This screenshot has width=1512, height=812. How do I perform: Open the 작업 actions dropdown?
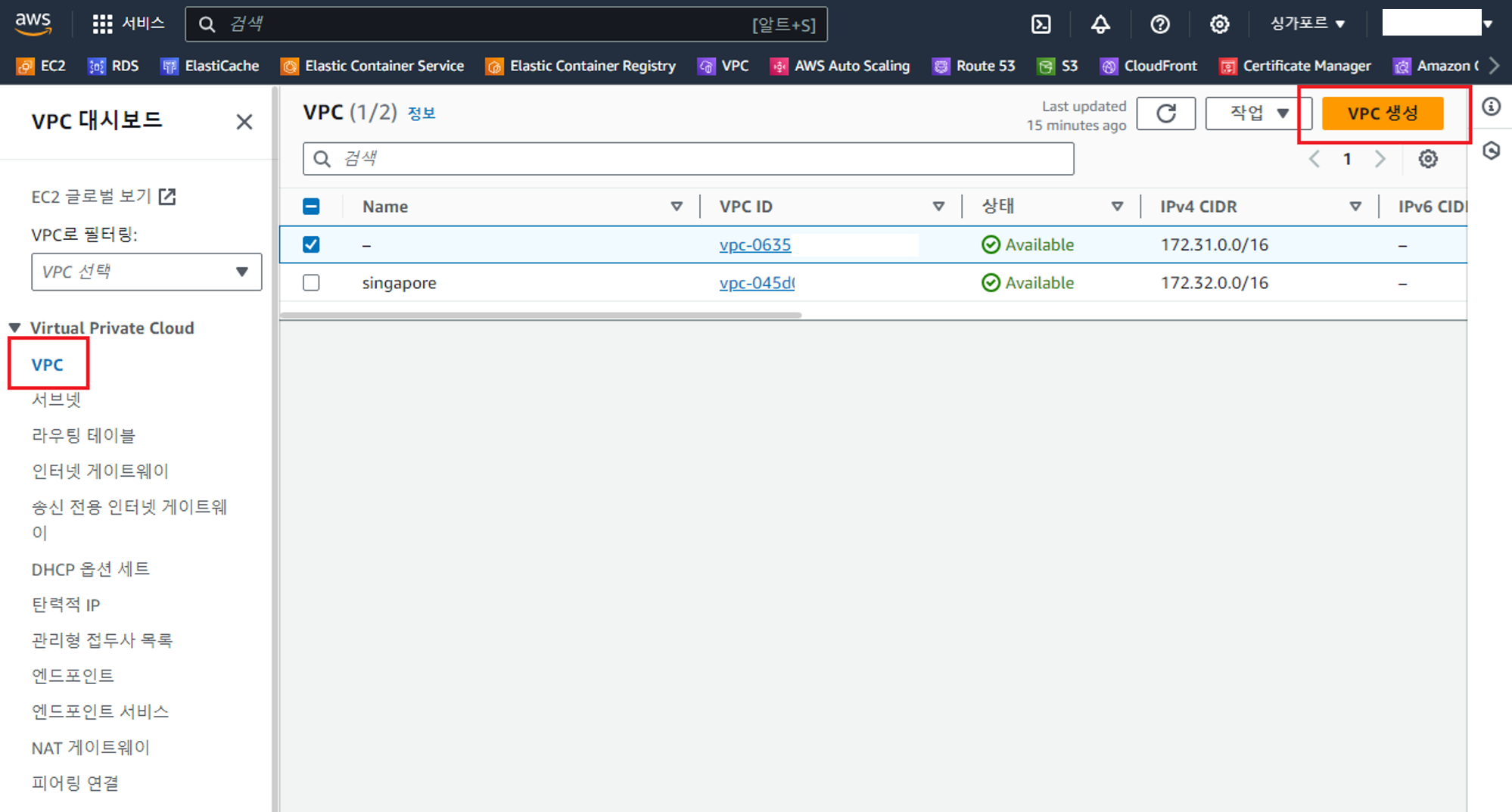point(1258,114)
